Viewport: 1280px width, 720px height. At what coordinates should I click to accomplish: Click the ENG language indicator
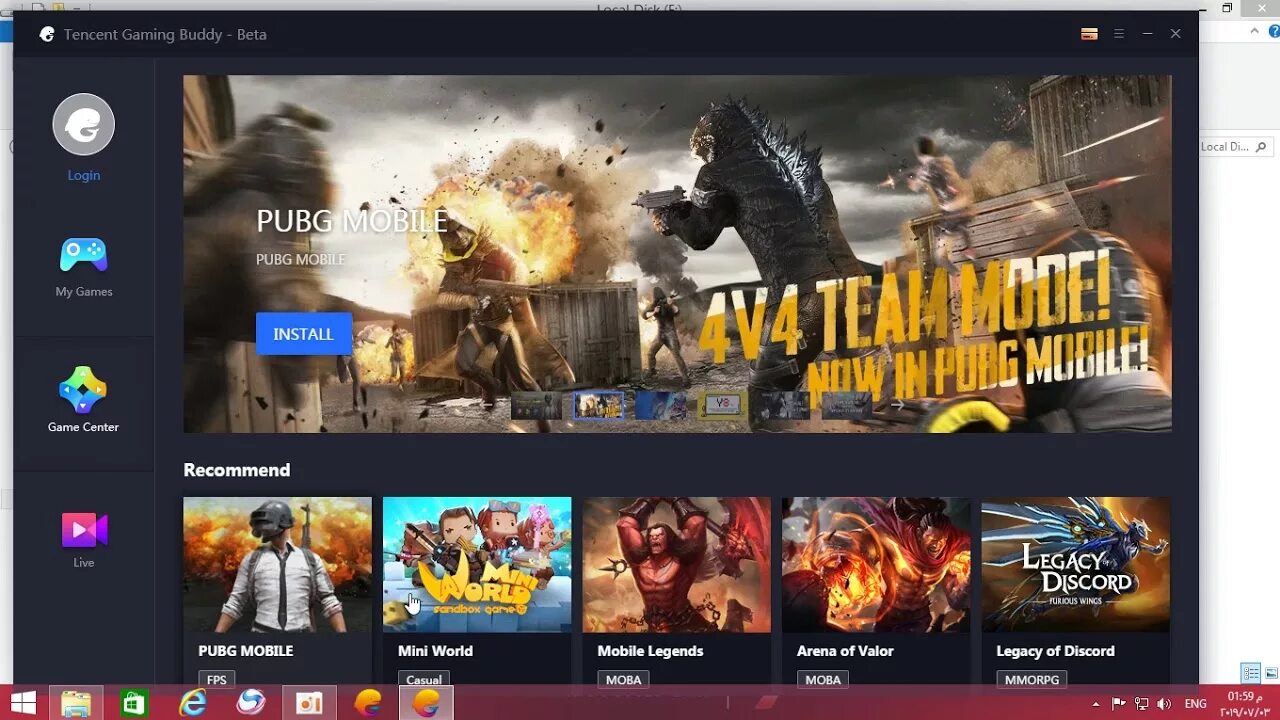click(x=1196, y=704)
